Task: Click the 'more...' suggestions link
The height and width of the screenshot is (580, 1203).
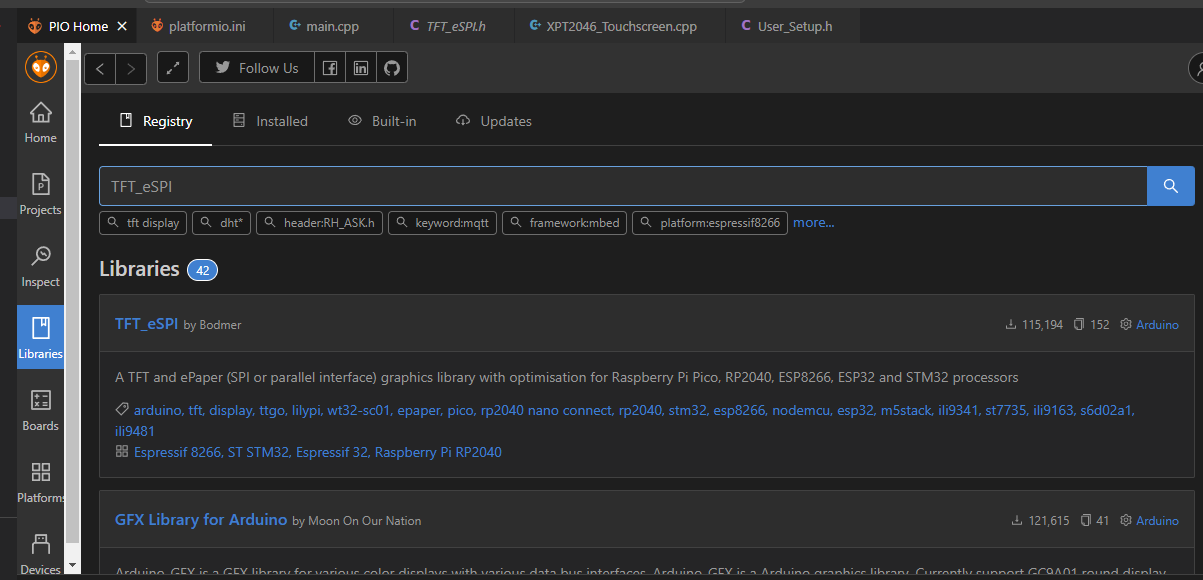Action: click(814, 223)
